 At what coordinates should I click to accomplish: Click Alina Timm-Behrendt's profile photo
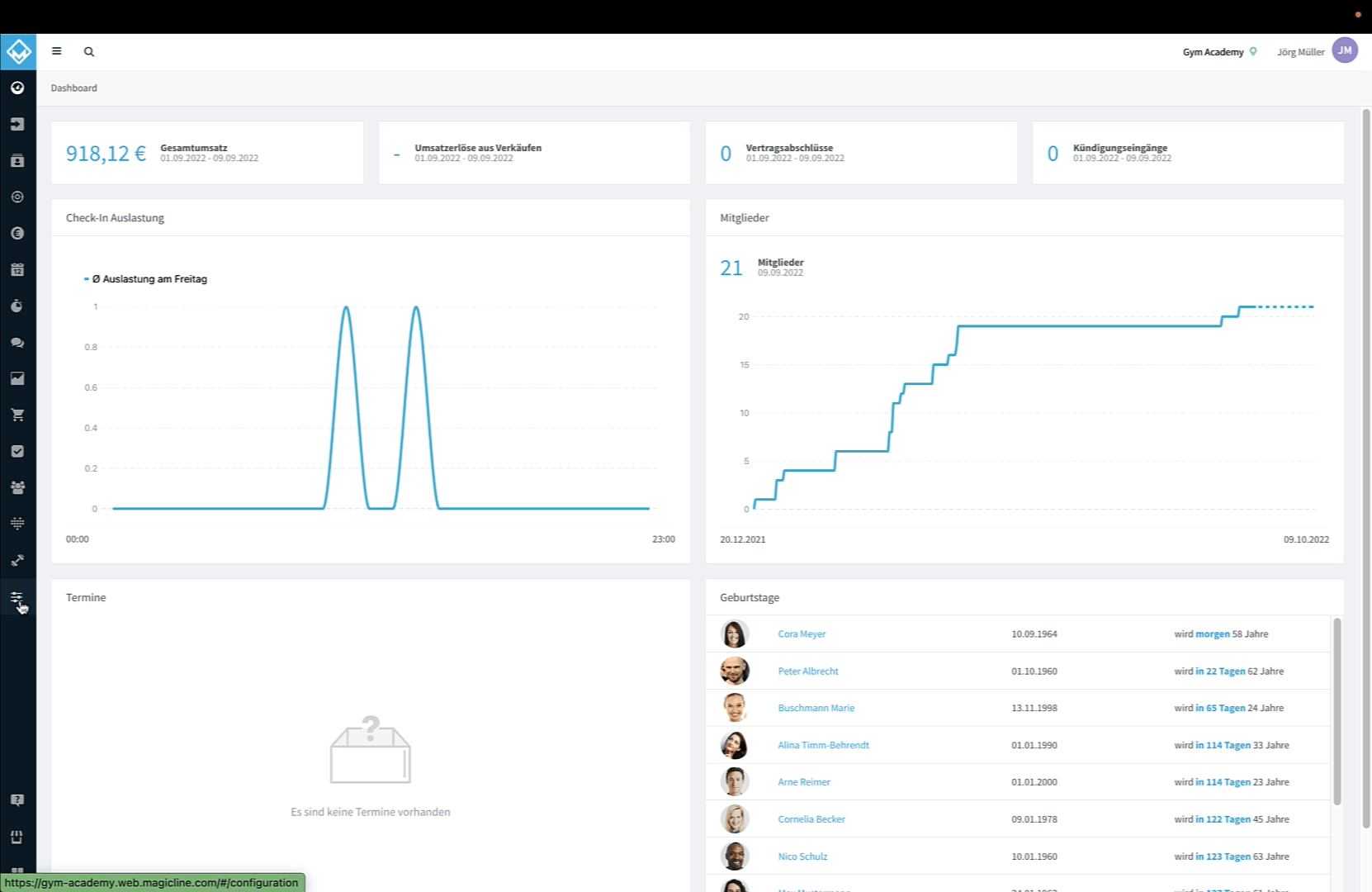tap(735, 745)
